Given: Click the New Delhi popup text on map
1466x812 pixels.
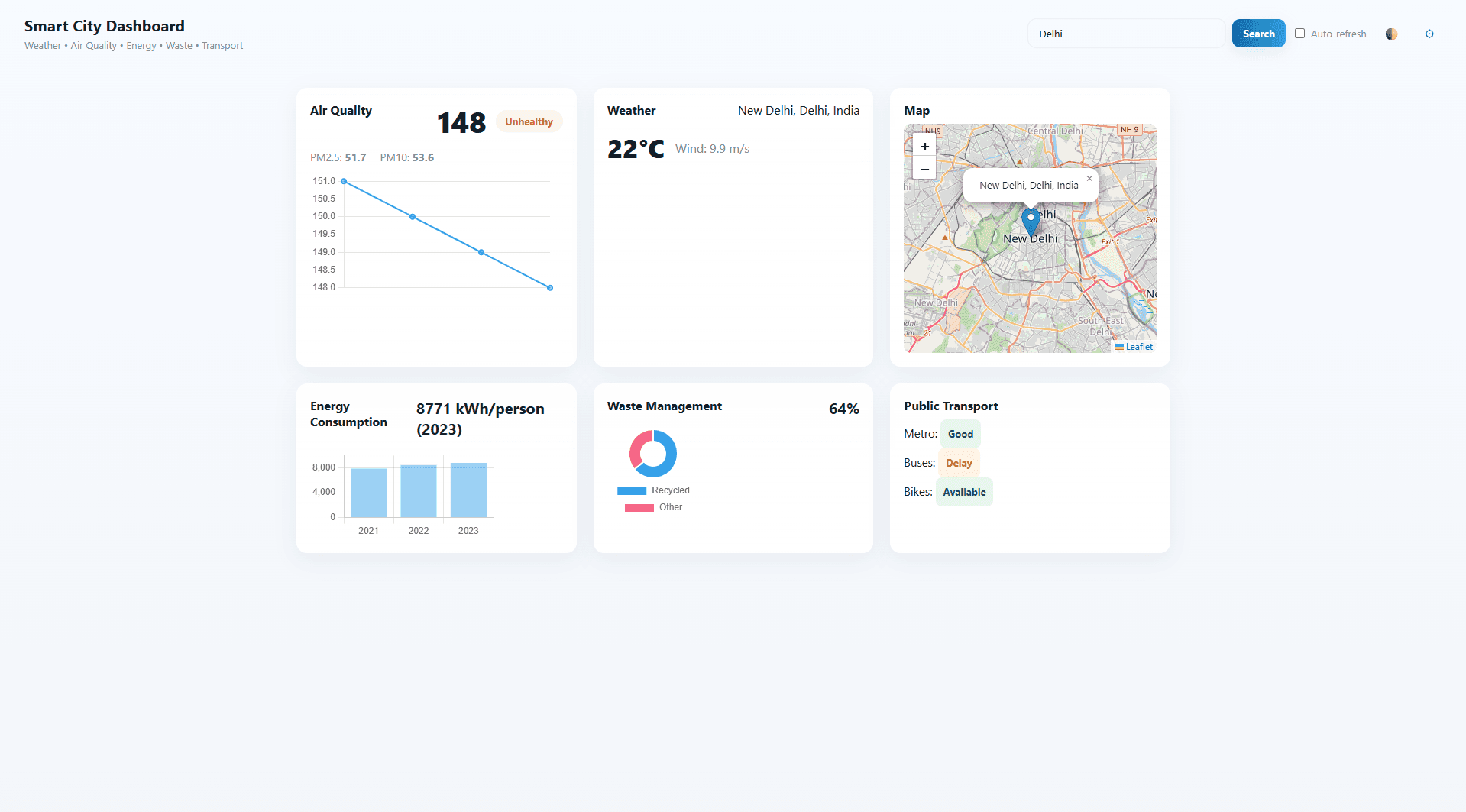Looking at the screenshot, I should click(x=1029, y=186).
